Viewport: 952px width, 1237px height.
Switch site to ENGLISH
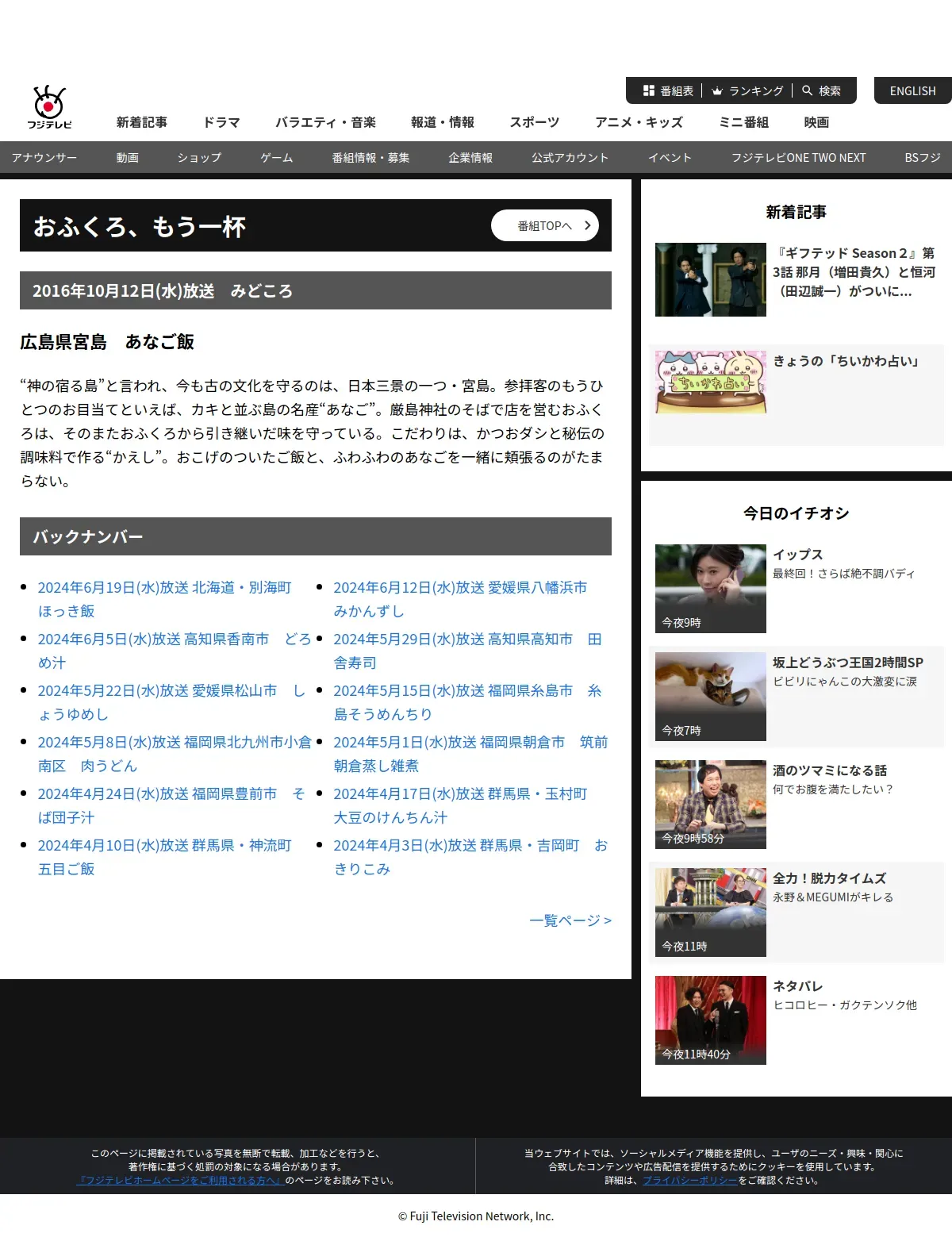pos(912,91)
